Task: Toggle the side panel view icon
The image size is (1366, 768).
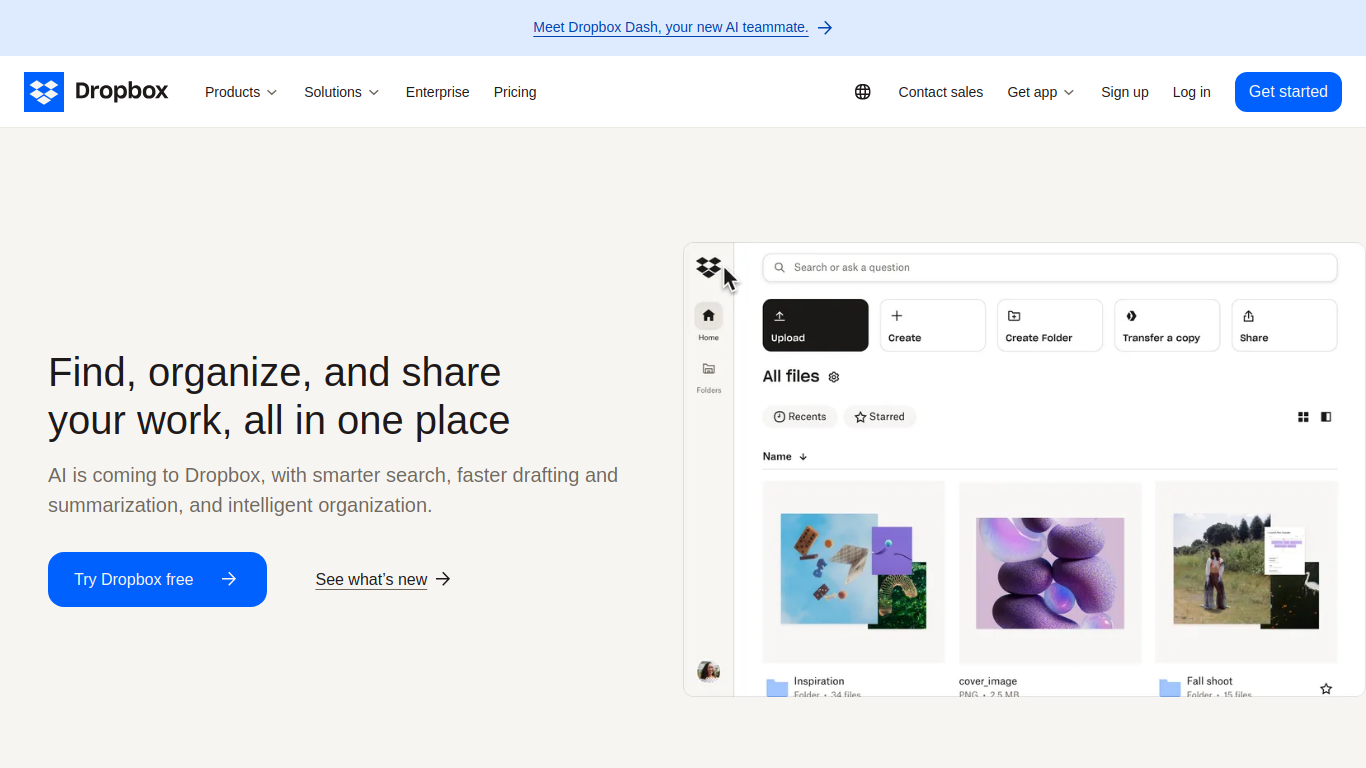Action: click(1326, 417)
